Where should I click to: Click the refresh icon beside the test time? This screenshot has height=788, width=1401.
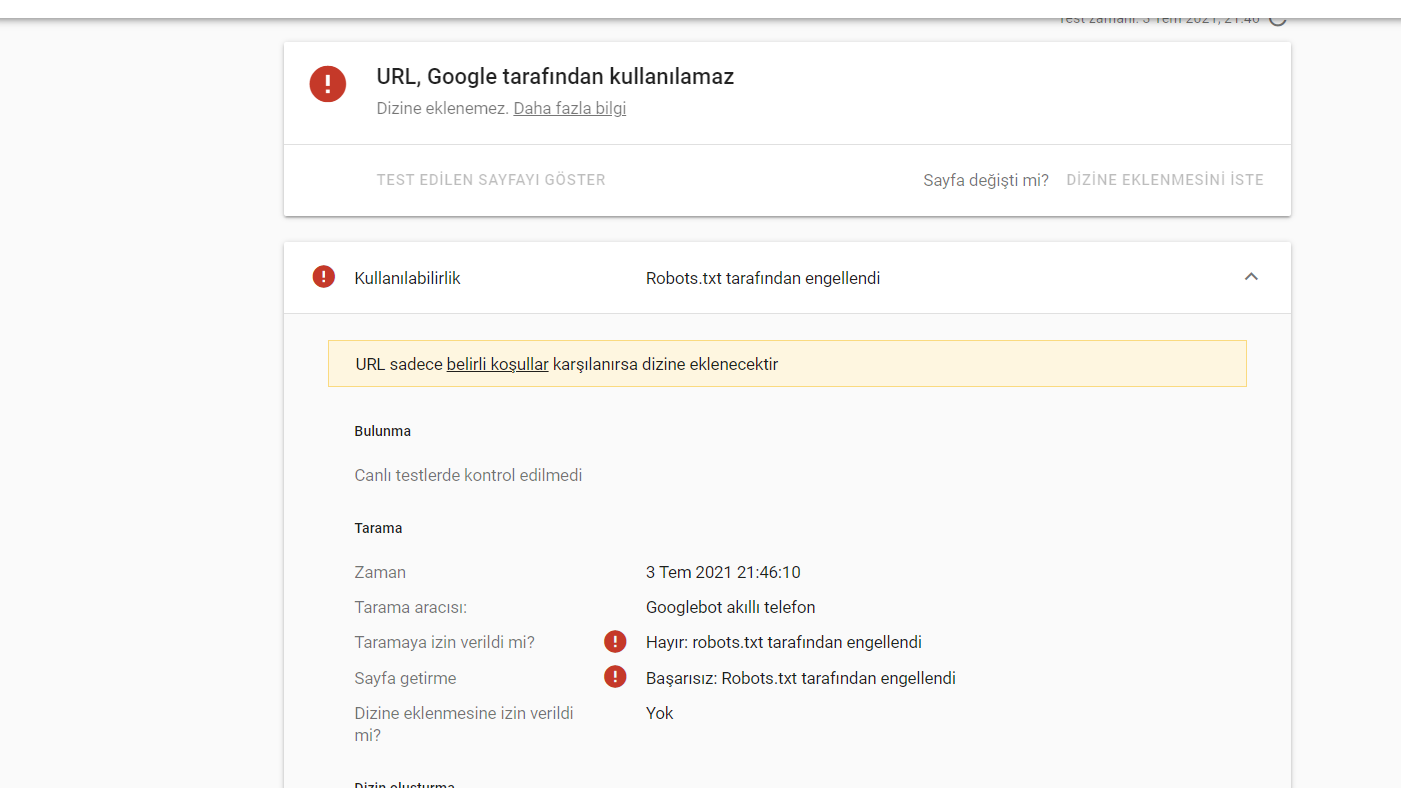[x=1277, y=18]
